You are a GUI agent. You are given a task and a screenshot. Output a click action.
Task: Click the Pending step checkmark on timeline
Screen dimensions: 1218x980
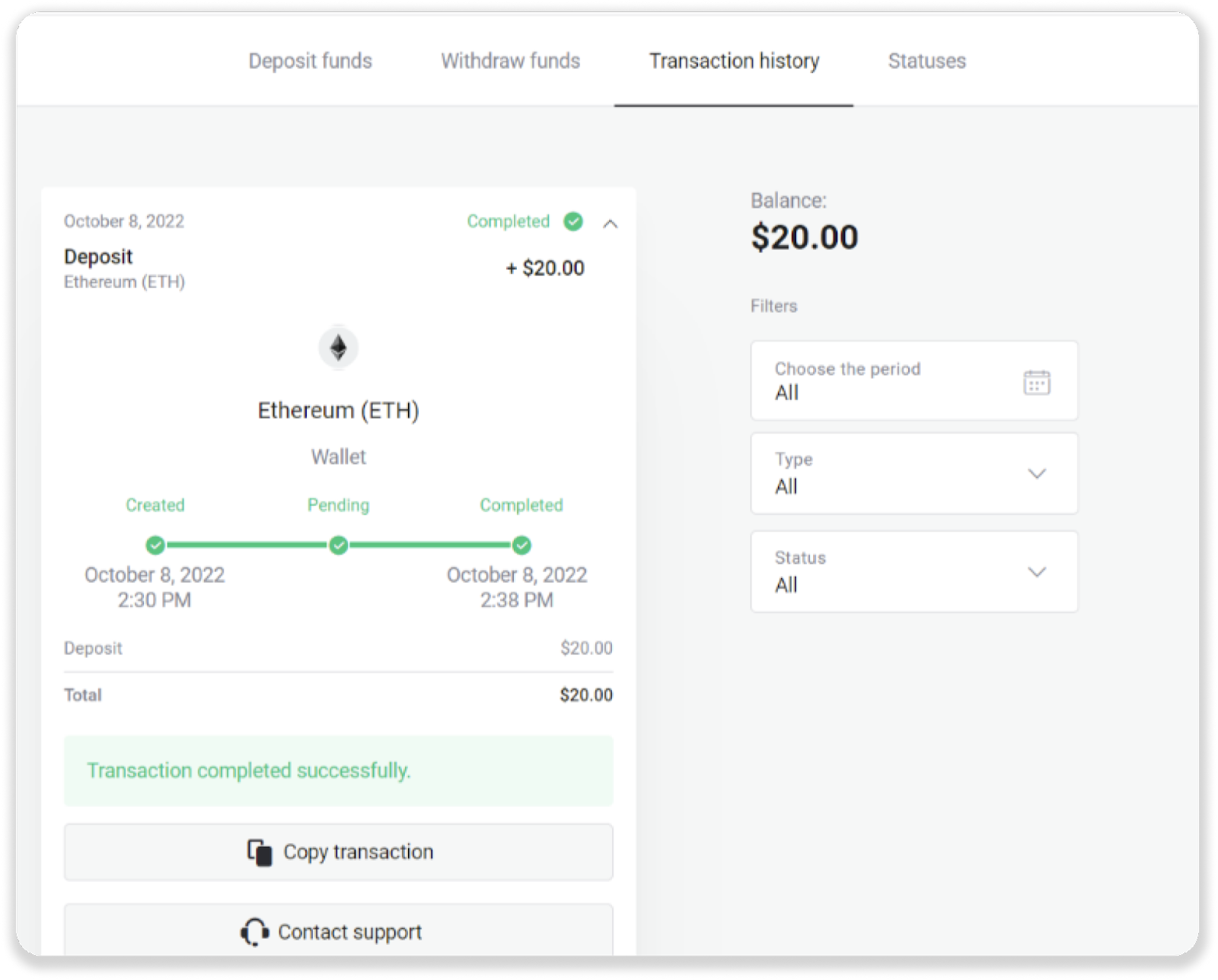339,545
